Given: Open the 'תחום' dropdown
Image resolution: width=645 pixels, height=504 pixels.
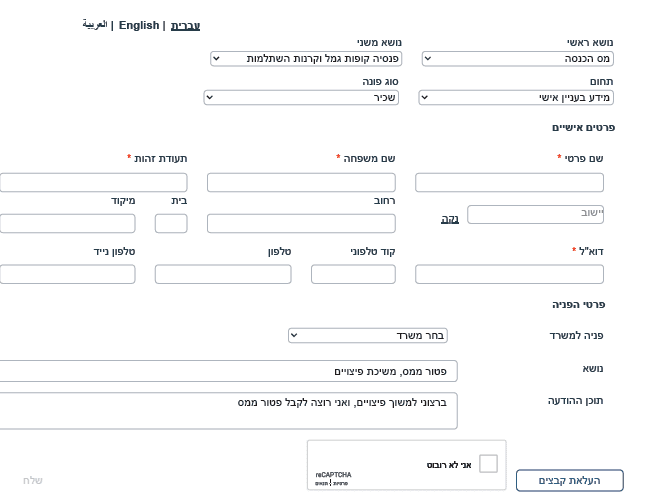Looking at the screenshot, I should 516,98.
